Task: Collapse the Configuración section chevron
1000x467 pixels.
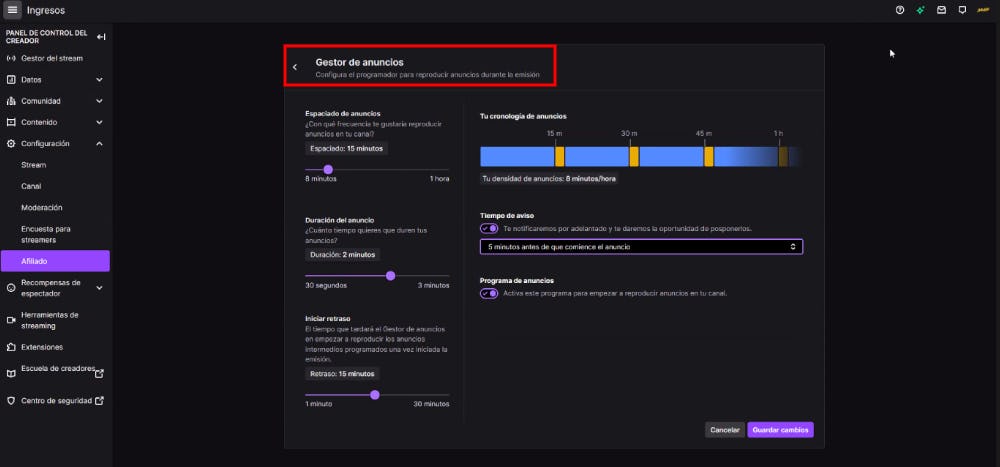Action: [x=99, y=144]
